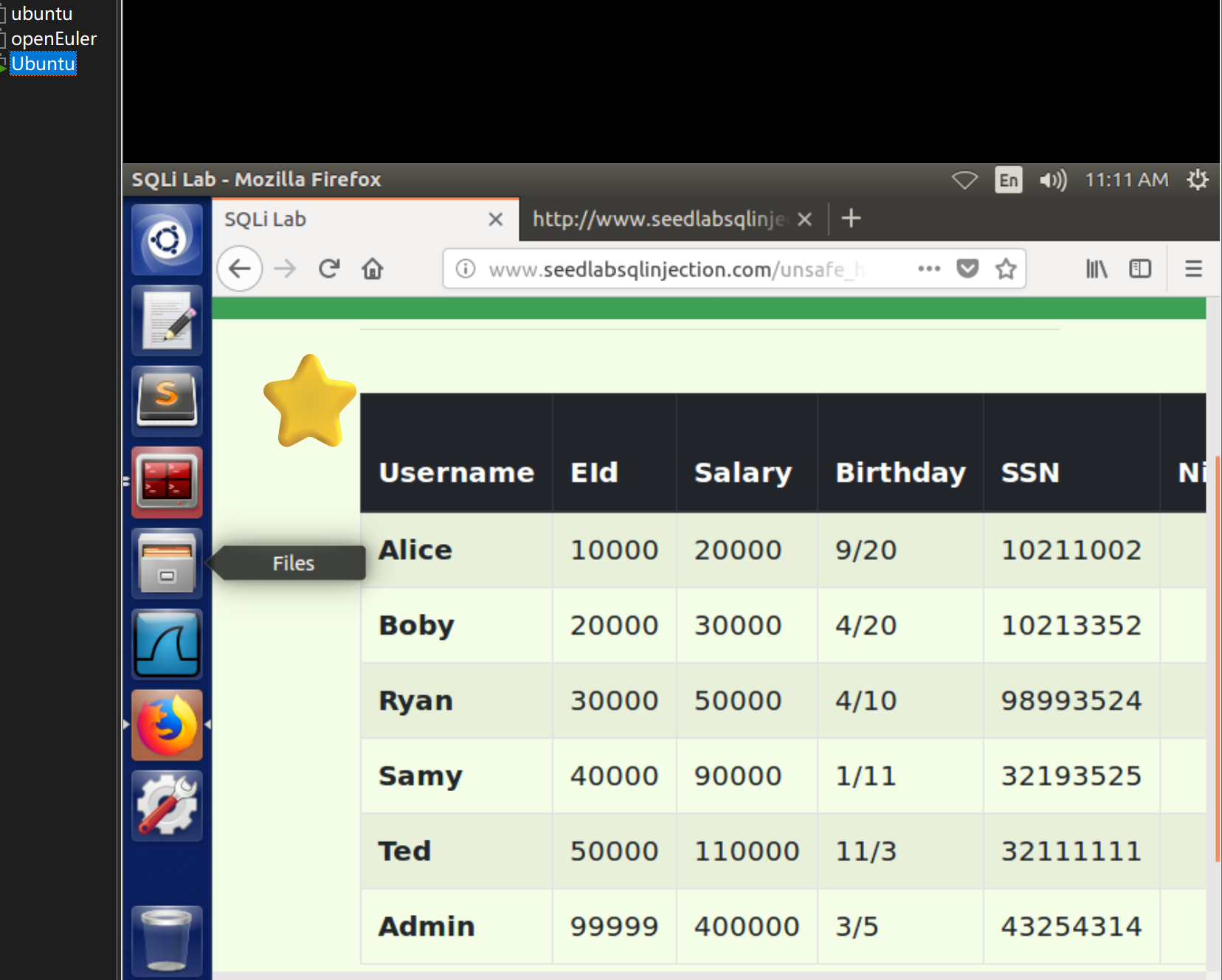Select the username Admin
Image resolution: width=1222 pixels, height=980 pixels.
click(427, 926)
